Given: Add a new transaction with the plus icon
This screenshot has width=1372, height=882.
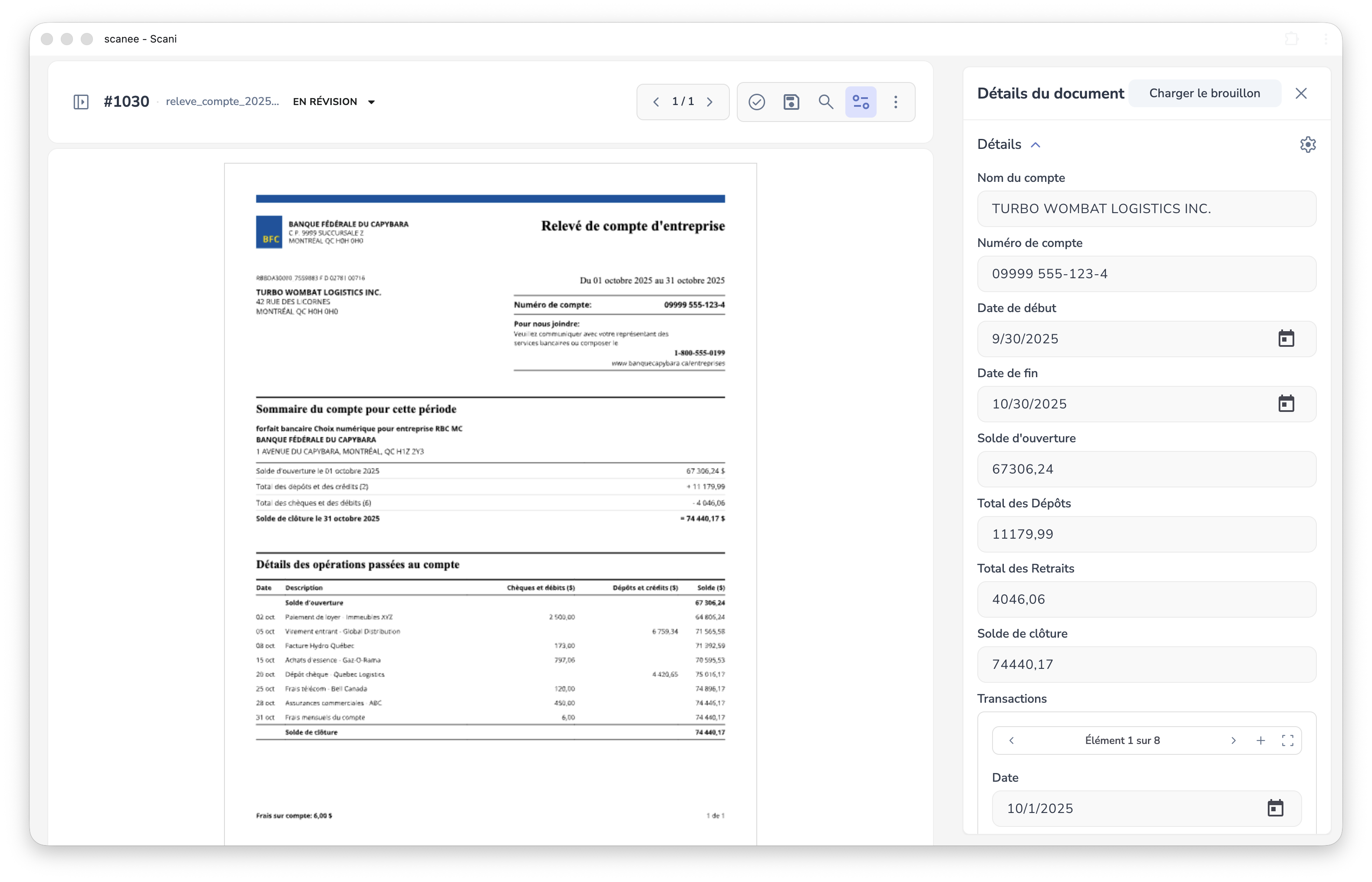Looking at the screenshot, I should coord(1260,740).
